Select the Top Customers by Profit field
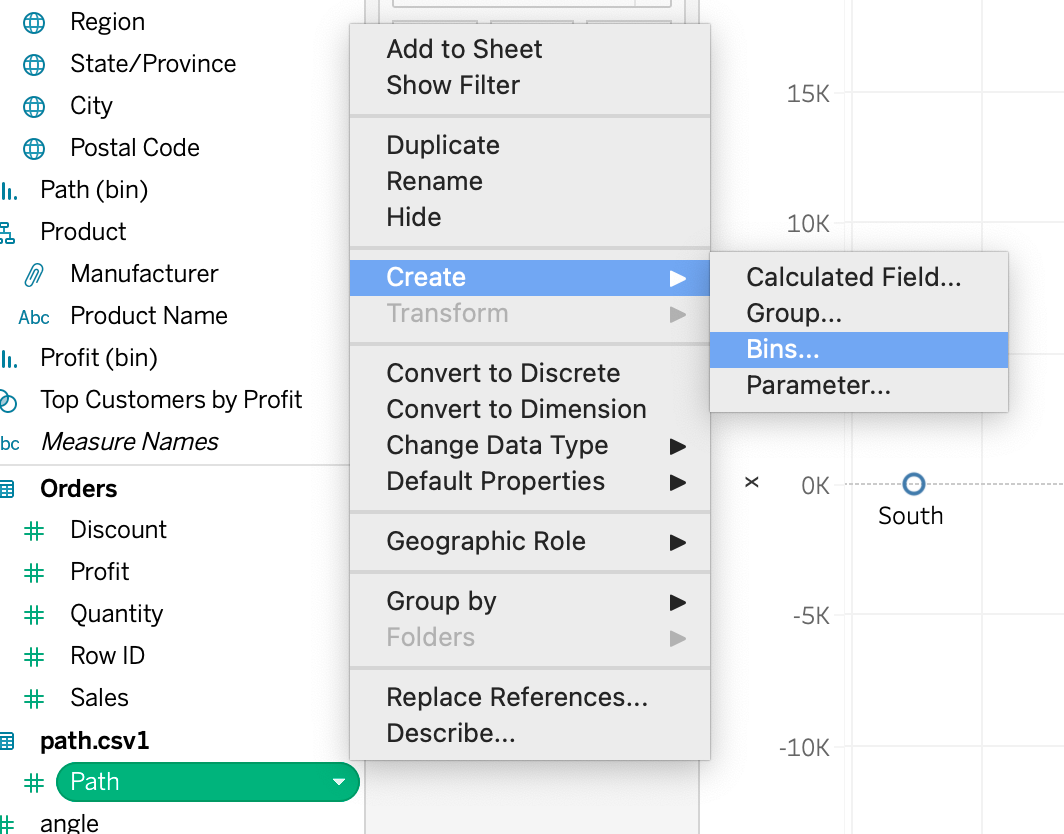This screenshot has height=834, width=1064. (171, 400)
